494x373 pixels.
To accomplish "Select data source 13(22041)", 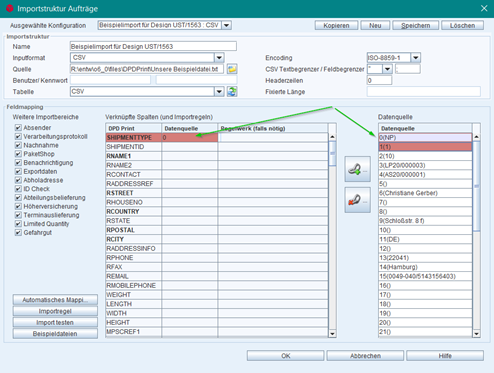I will pyautogui.click(x=425, y=258).
